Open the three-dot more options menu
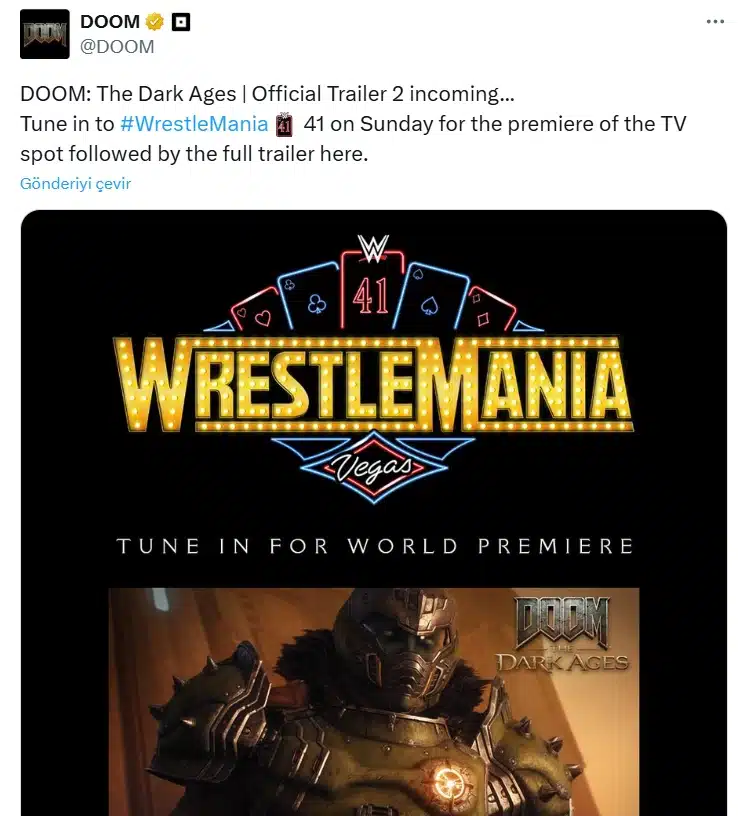The width and height of the screenshot is (738, 816). (714, 21)
